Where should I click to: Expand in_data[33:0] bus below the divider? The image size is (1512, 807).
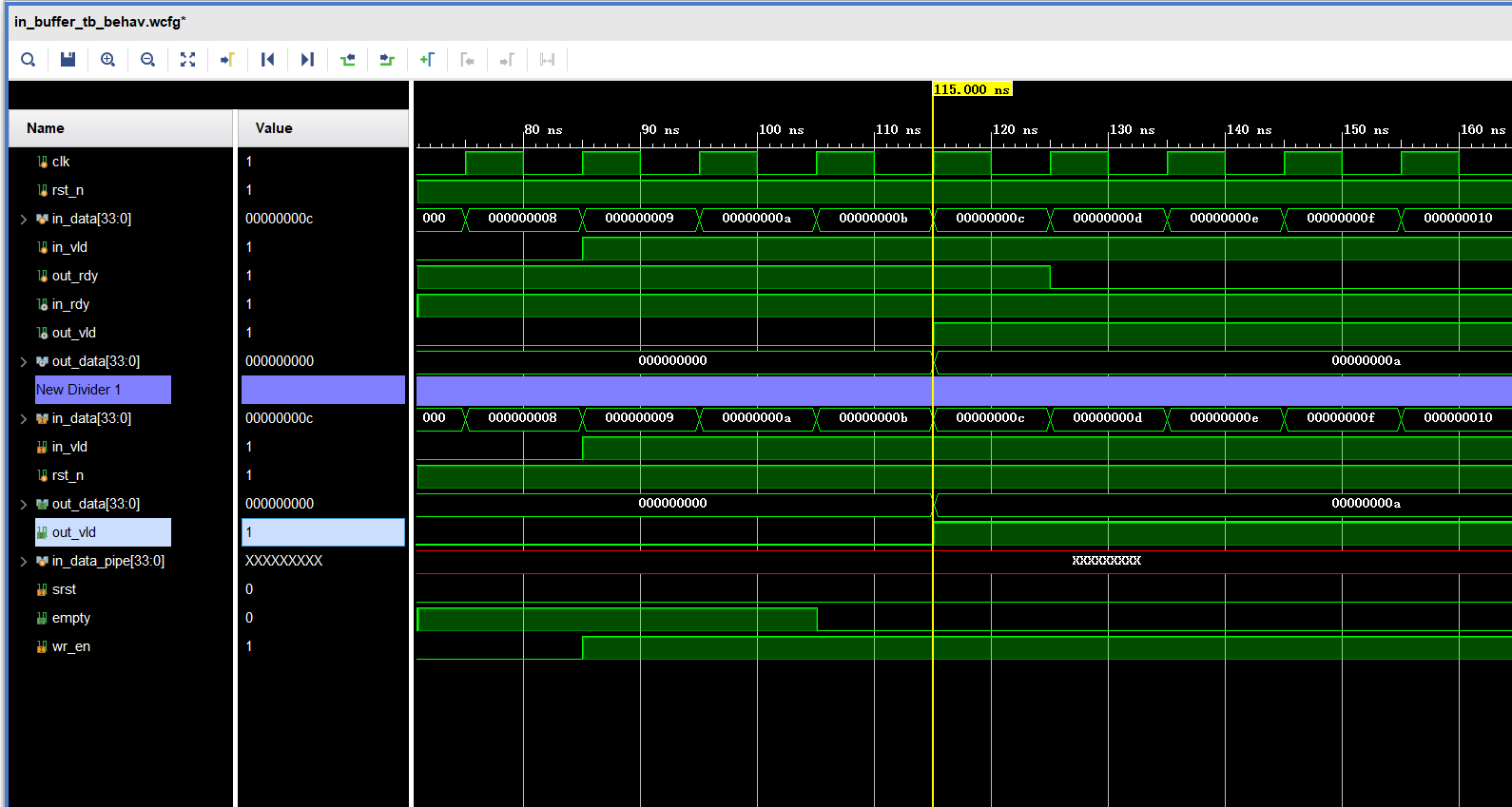[x=24, y=418]
